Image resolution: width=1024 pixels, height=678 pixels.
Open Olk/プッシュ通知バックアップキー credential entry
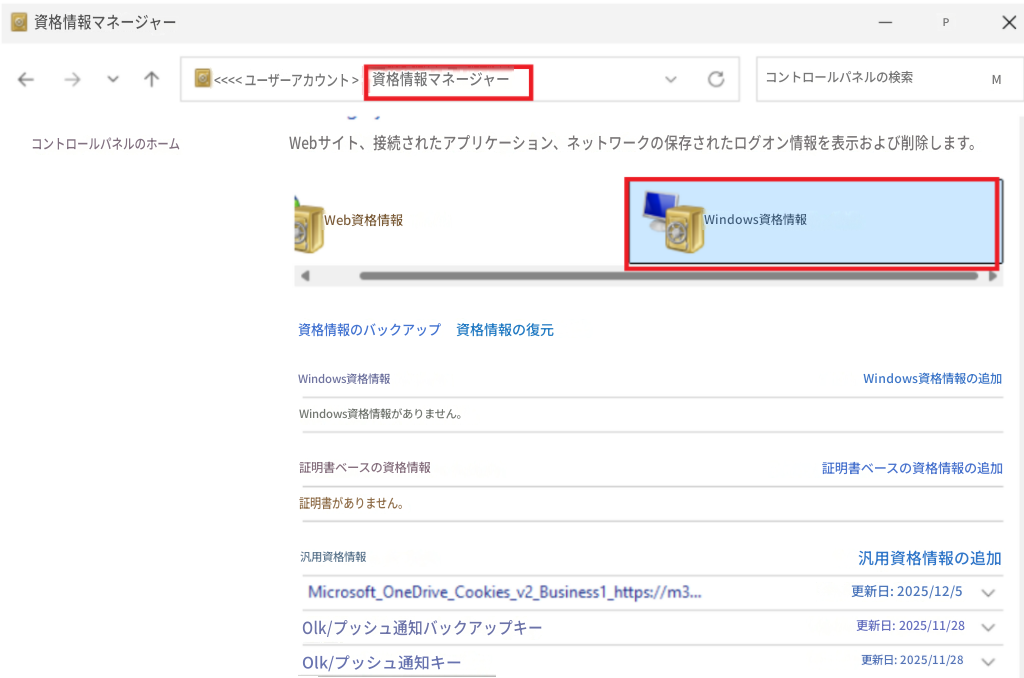tap(422, 628)
